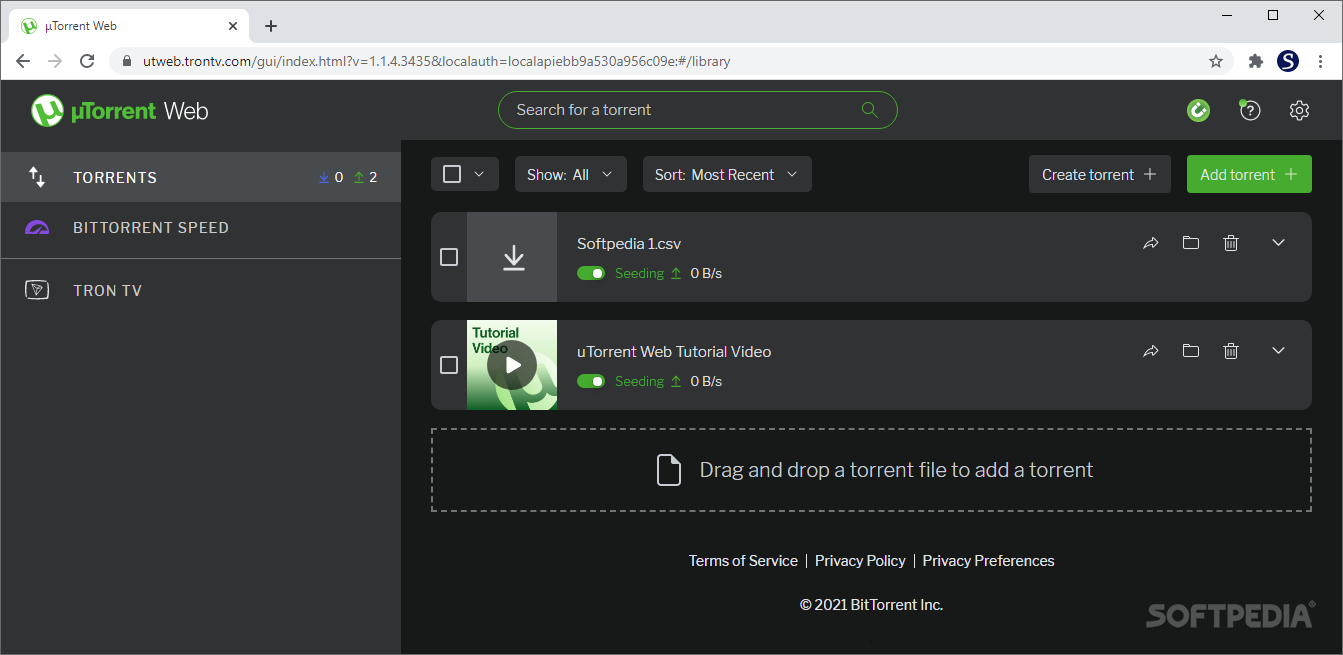Image resolution: width=1343 pixels, height=655 pixels.
Task: Click the Softpedia 1.csv torrent name
Action: pyautogui.click(x=629, y=244)
